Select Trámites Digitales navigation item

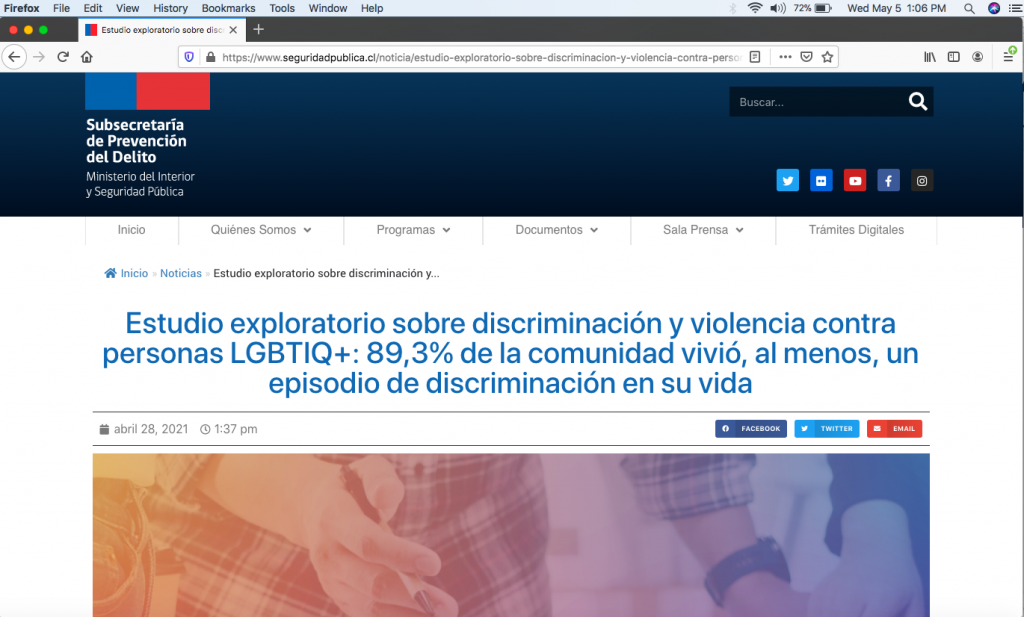pos(856,230)
